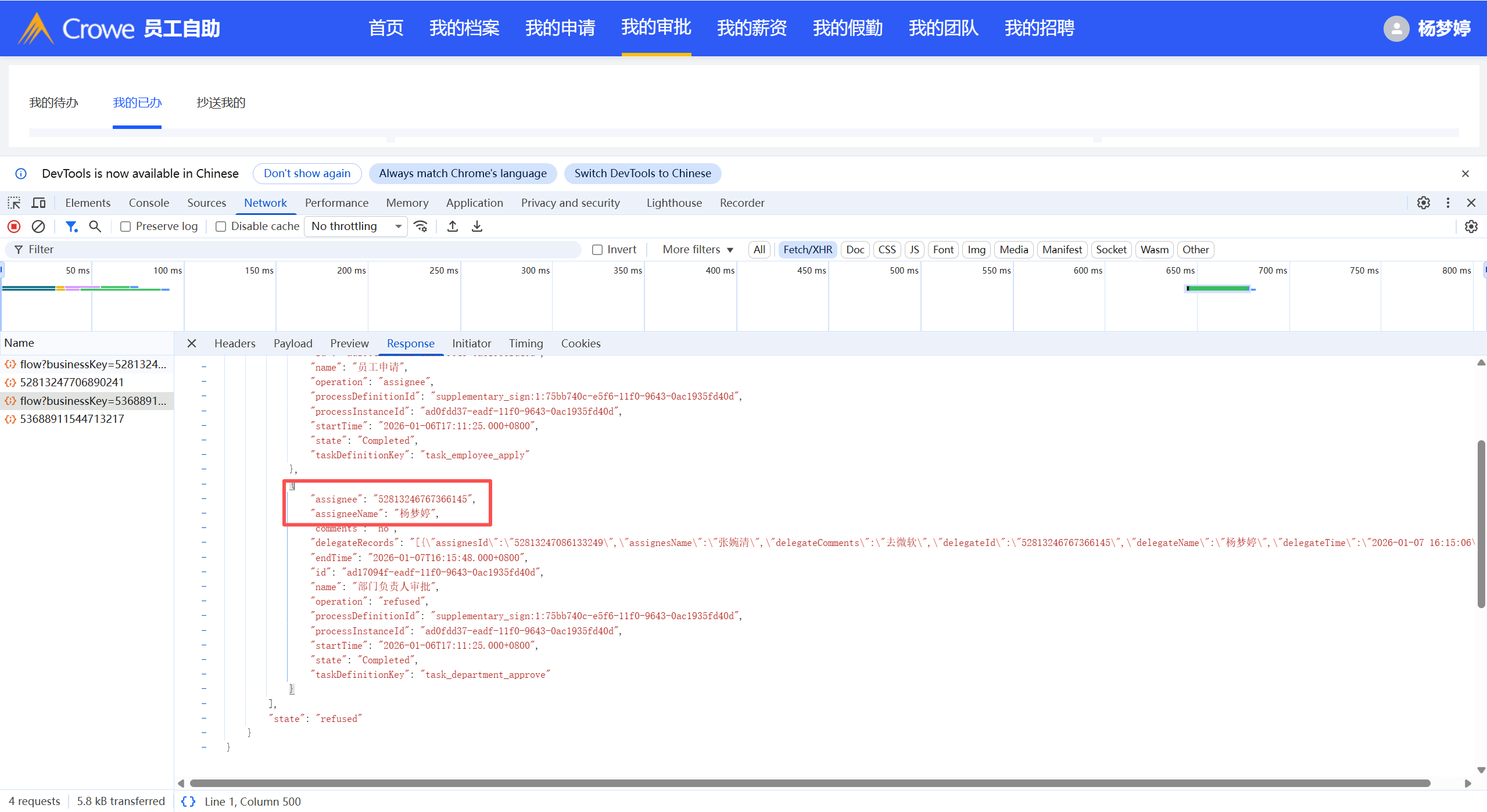
Task: Toggle device toolbar icon in DevTools
Action: click(x=38, y=203)
